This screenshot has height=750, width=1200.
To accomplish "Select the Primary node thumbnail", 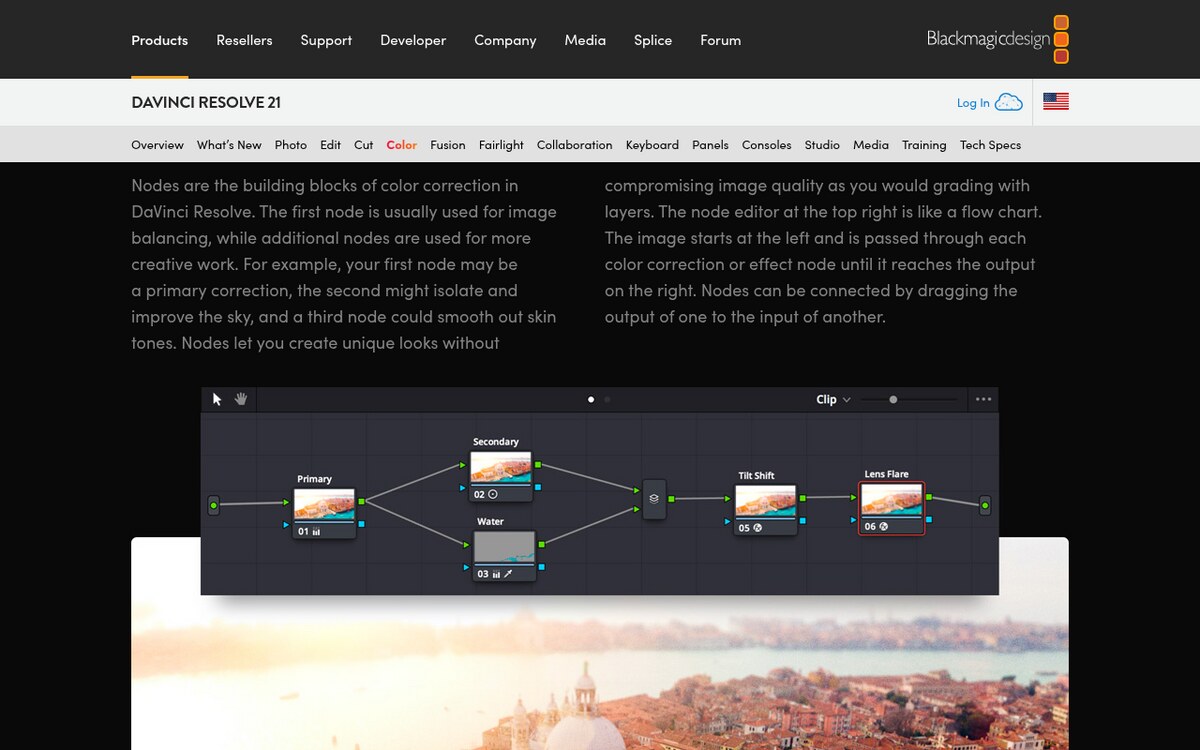I will click(x=325, y=505).
